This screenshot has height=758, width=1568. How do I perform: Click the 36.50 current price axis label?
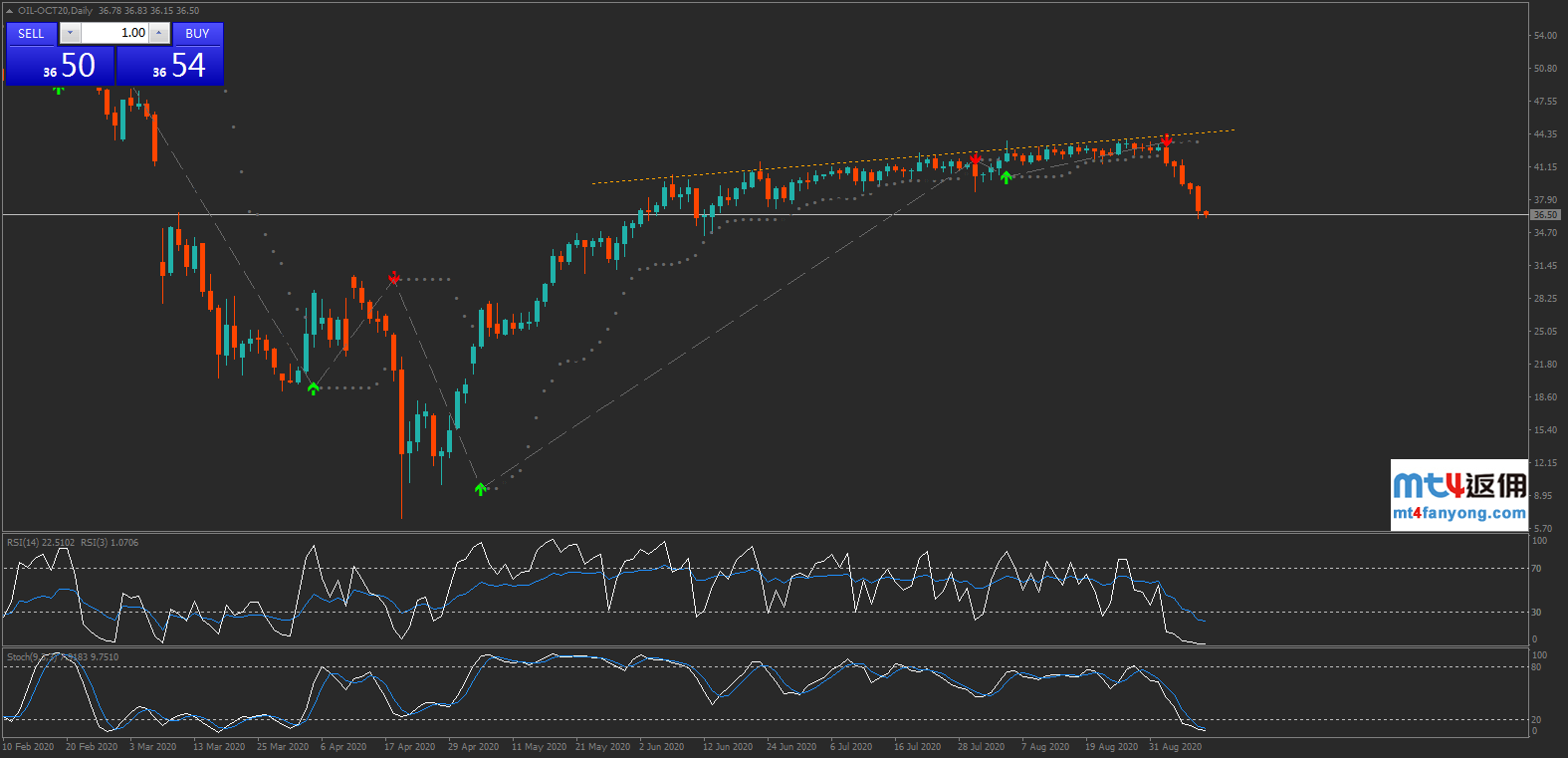click(1545, 215)
